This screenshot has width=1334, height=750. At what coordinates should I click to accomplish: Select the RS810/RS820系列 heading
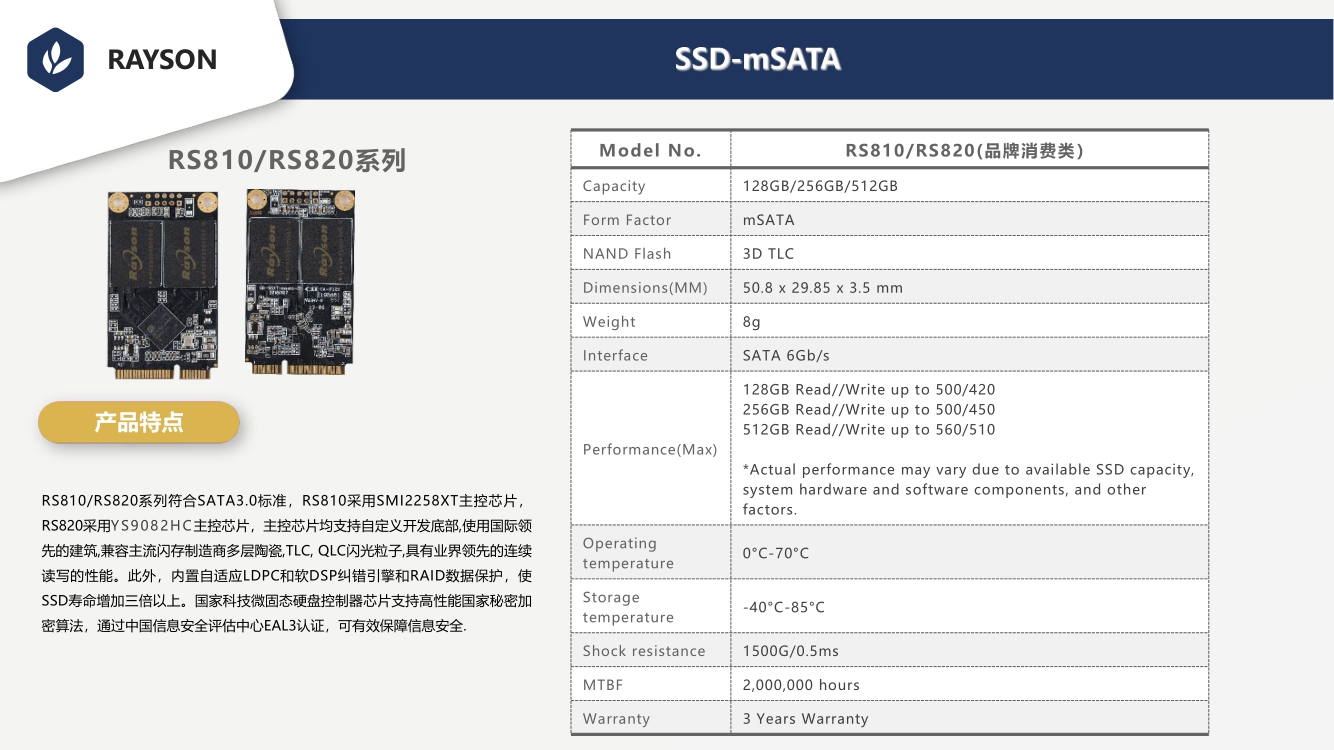pos(286,161)
